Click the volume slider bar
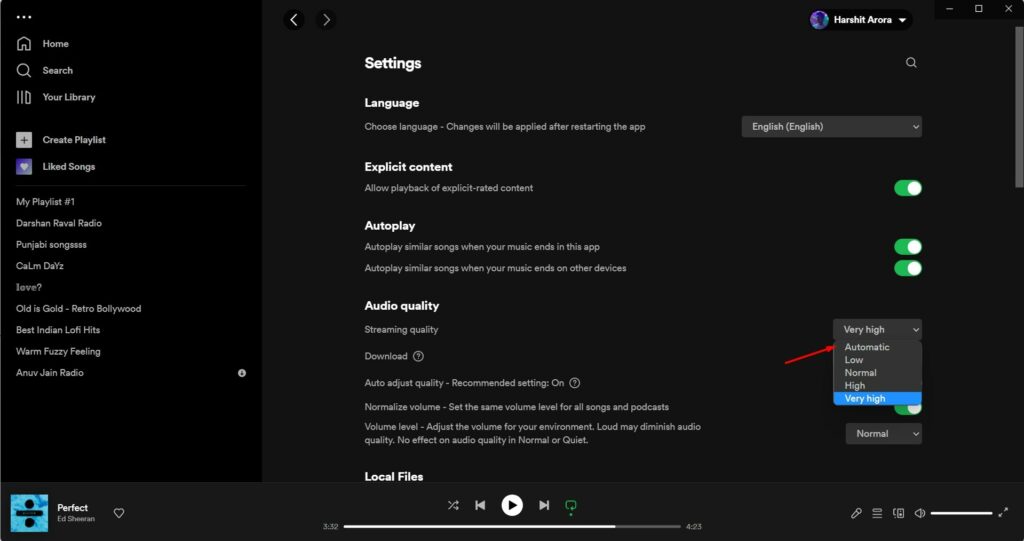Image resolution: width=1024 pixels, height=541 pixels. coord(961,513)
